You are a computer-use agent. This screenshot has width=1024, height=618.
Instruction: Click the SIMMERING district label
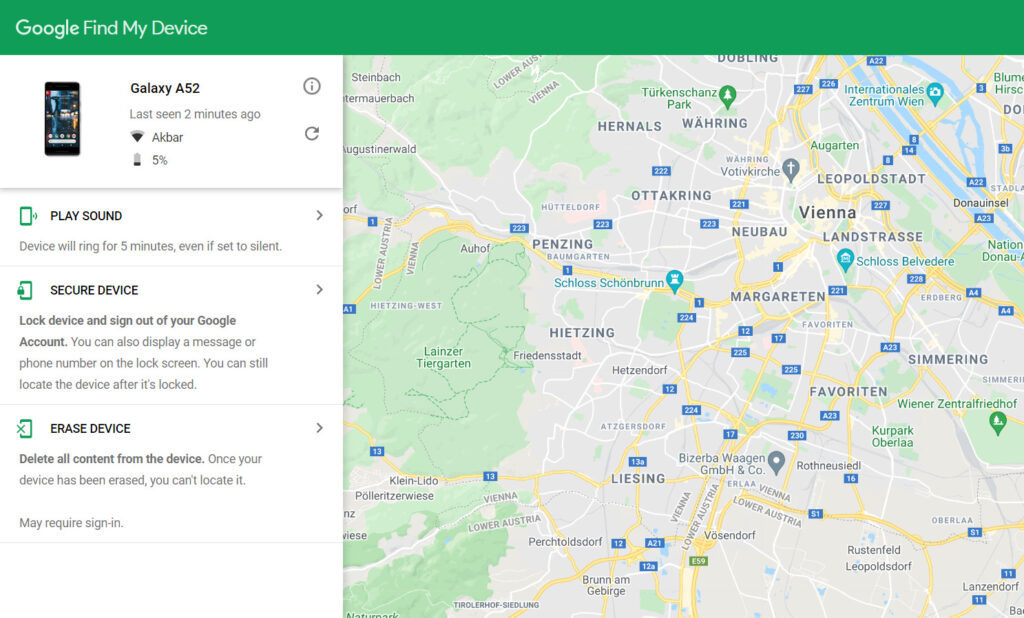(x=948, y=359)
